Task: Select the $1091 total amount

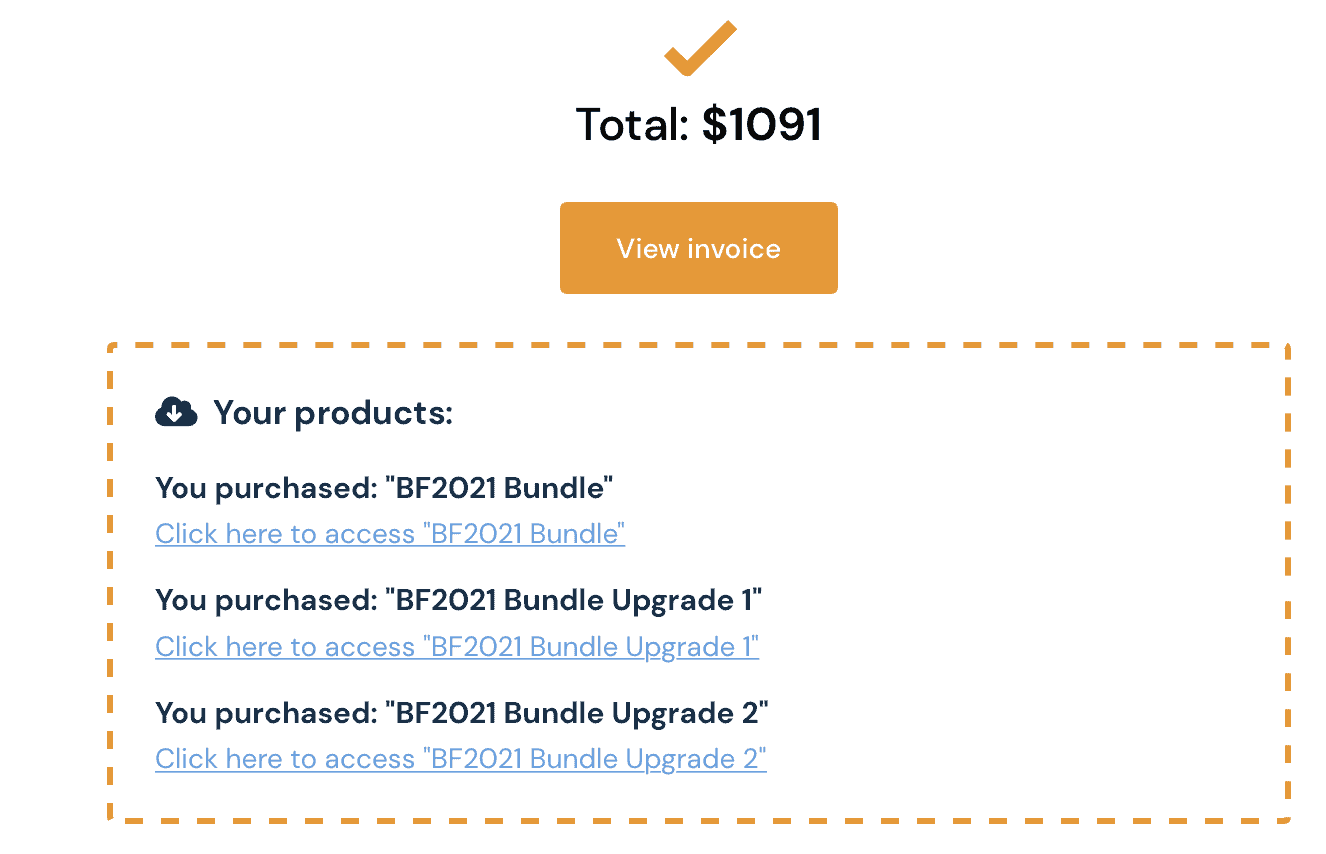Action: pyautogui.click(x=762, y=125)
